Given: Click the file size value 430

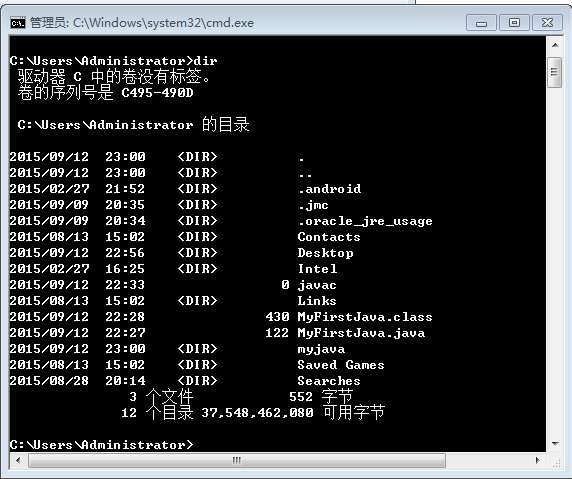Looking at the screenshot, I should (278, 317).
